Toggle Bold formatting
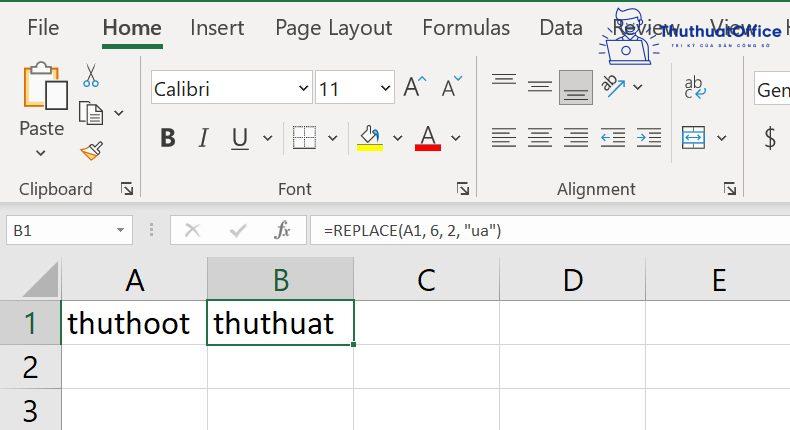 (x=168, y=138)
